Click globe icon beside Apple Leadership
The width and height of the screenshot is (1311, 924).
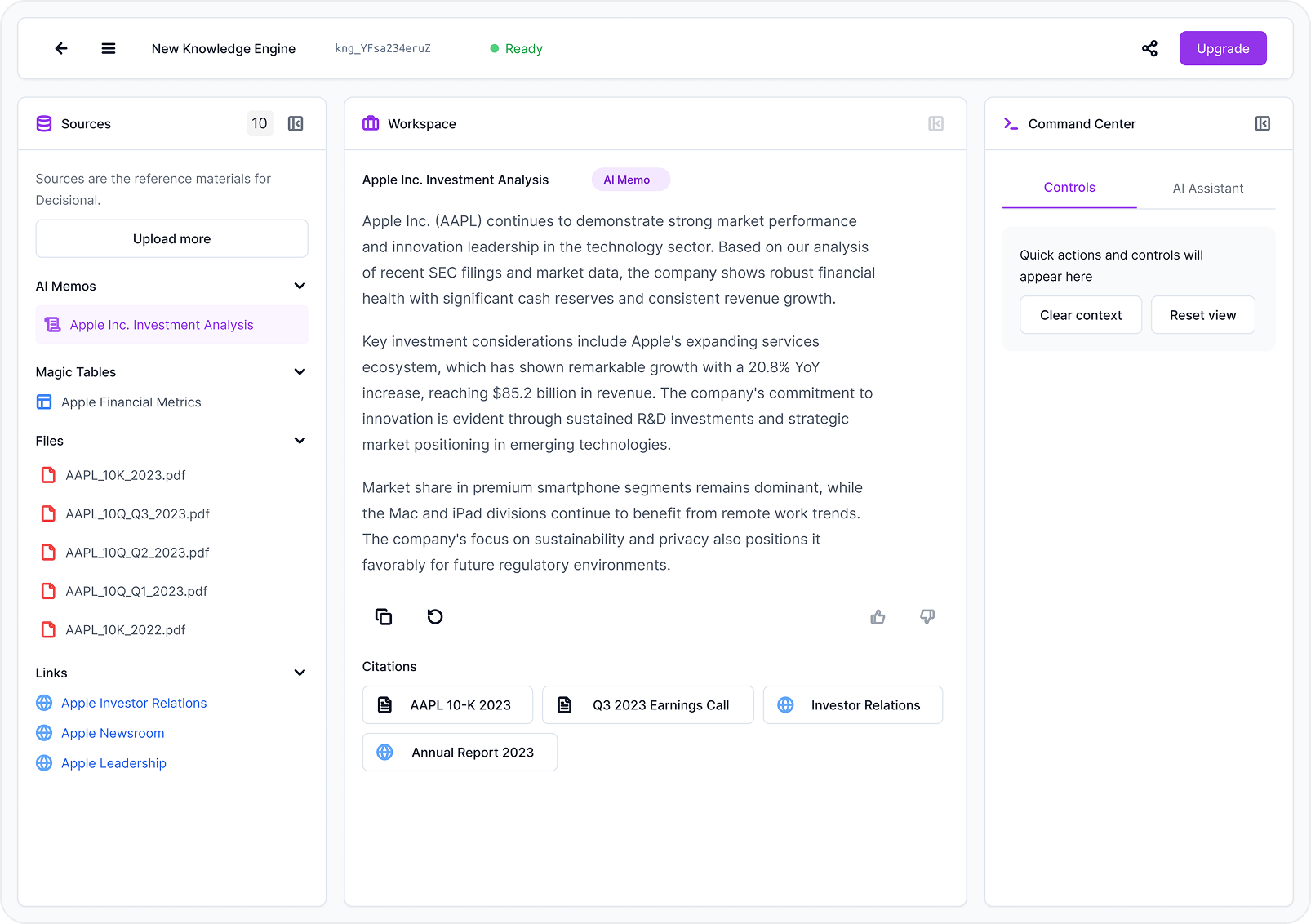click(x=44, y=763)
